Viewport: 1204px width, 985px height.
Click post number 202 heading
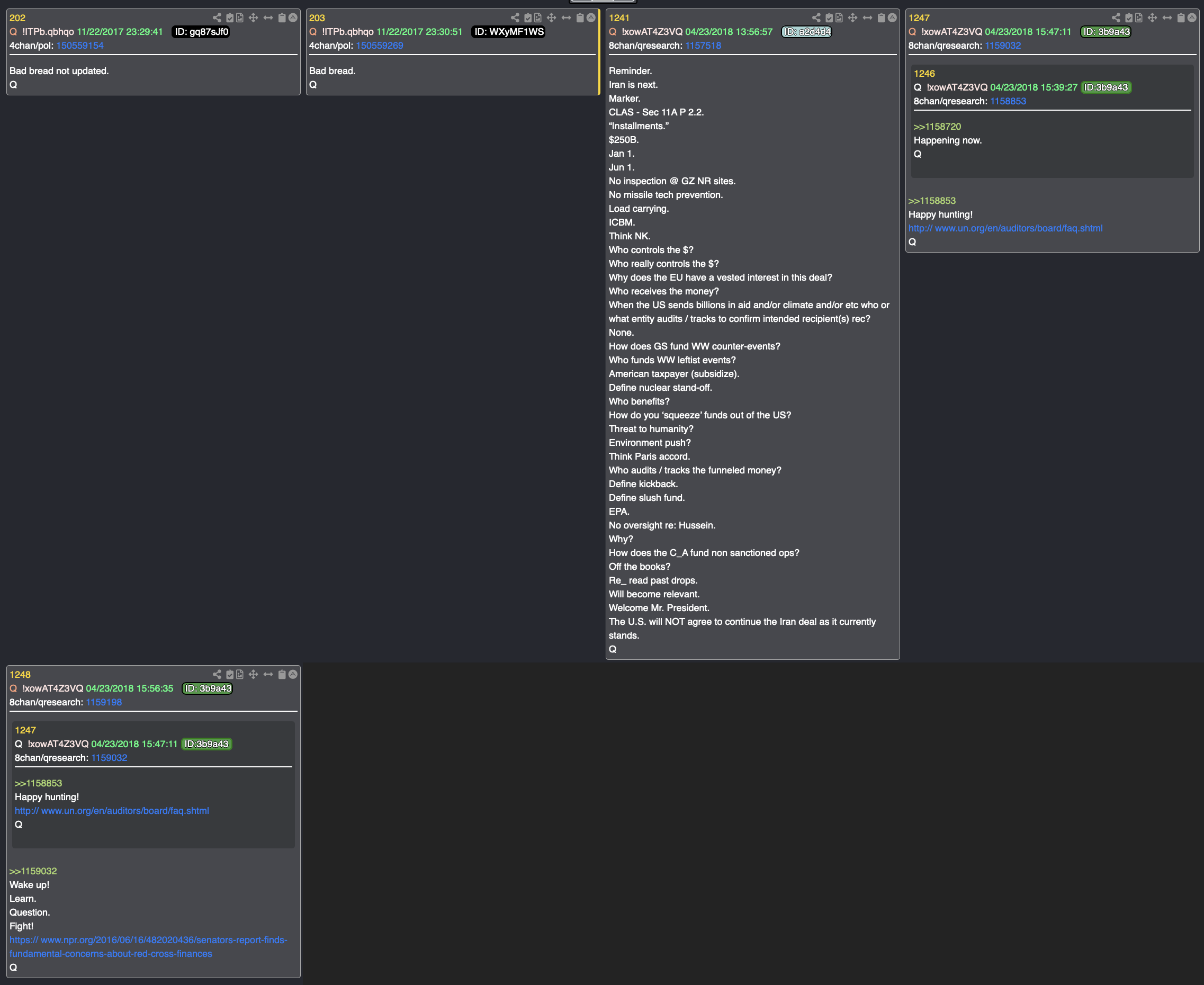[17, 17]
